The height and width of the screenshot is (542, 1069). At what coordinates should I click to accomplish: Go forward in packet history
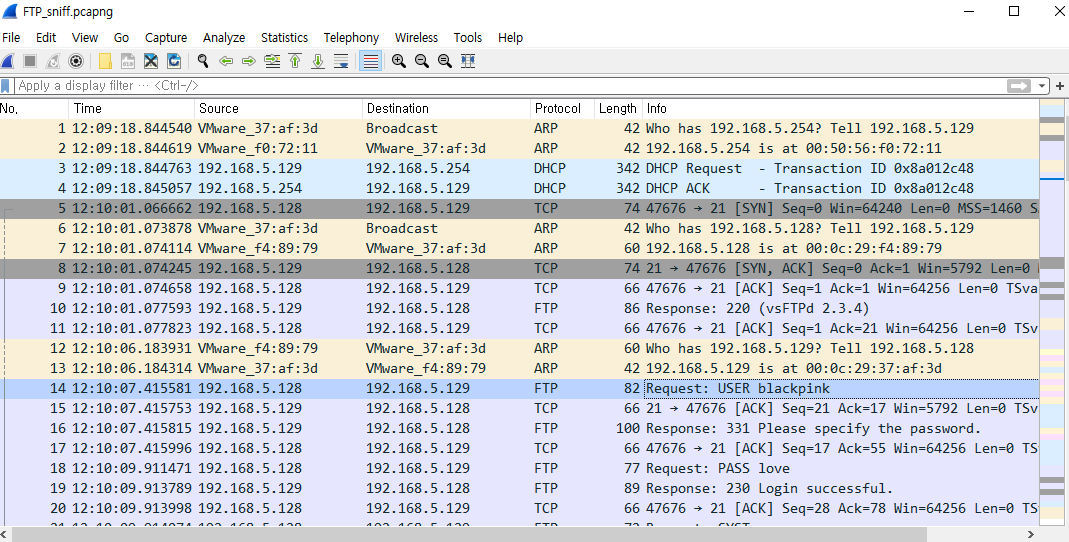pos(249,61)
